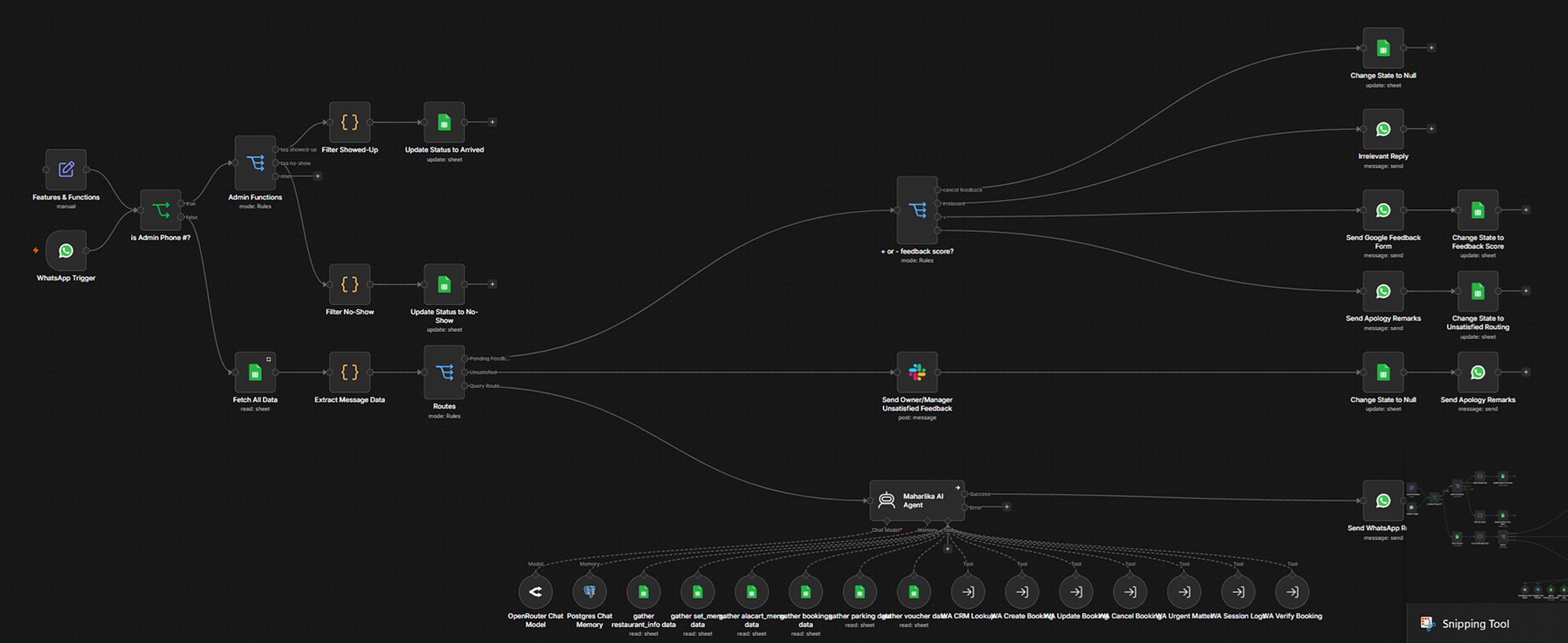Select the gather alacart_menu data tool node
Screen dimensions: 1568x643
(x=751, y=591)
